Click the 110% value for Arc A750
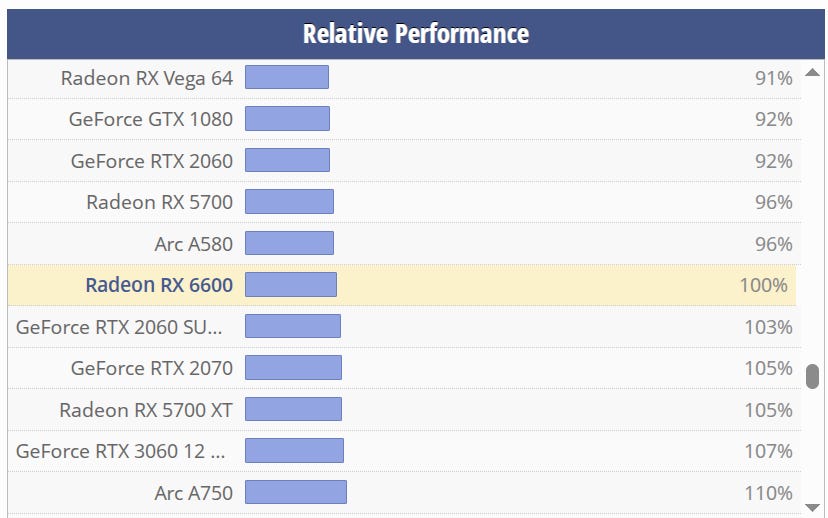This screenshot has width=828, height=518. (x=768, y=493)
